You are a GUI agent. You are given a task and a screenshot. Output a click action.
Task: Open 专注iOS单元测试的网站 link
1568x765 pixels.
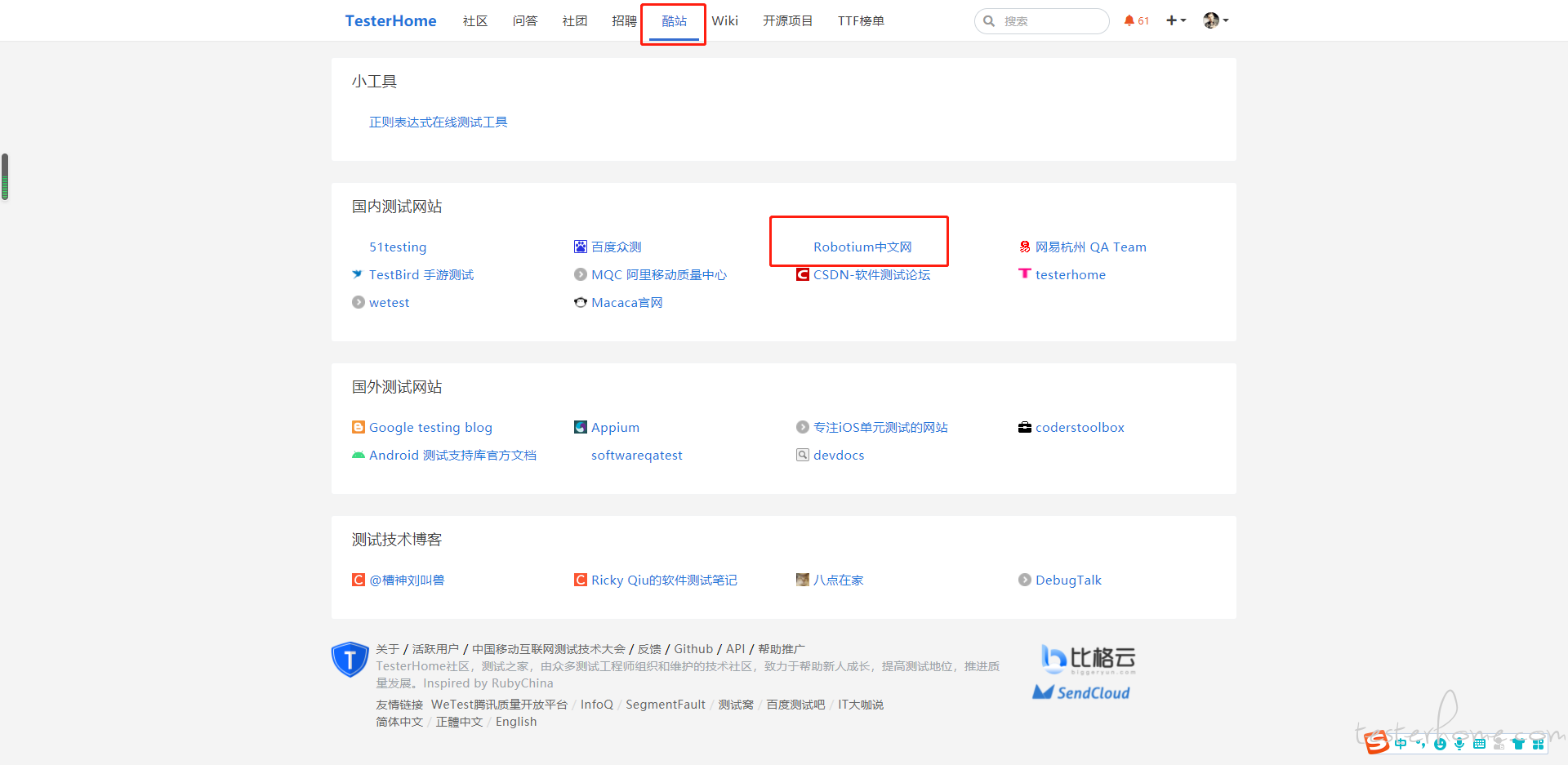(880, 427)
